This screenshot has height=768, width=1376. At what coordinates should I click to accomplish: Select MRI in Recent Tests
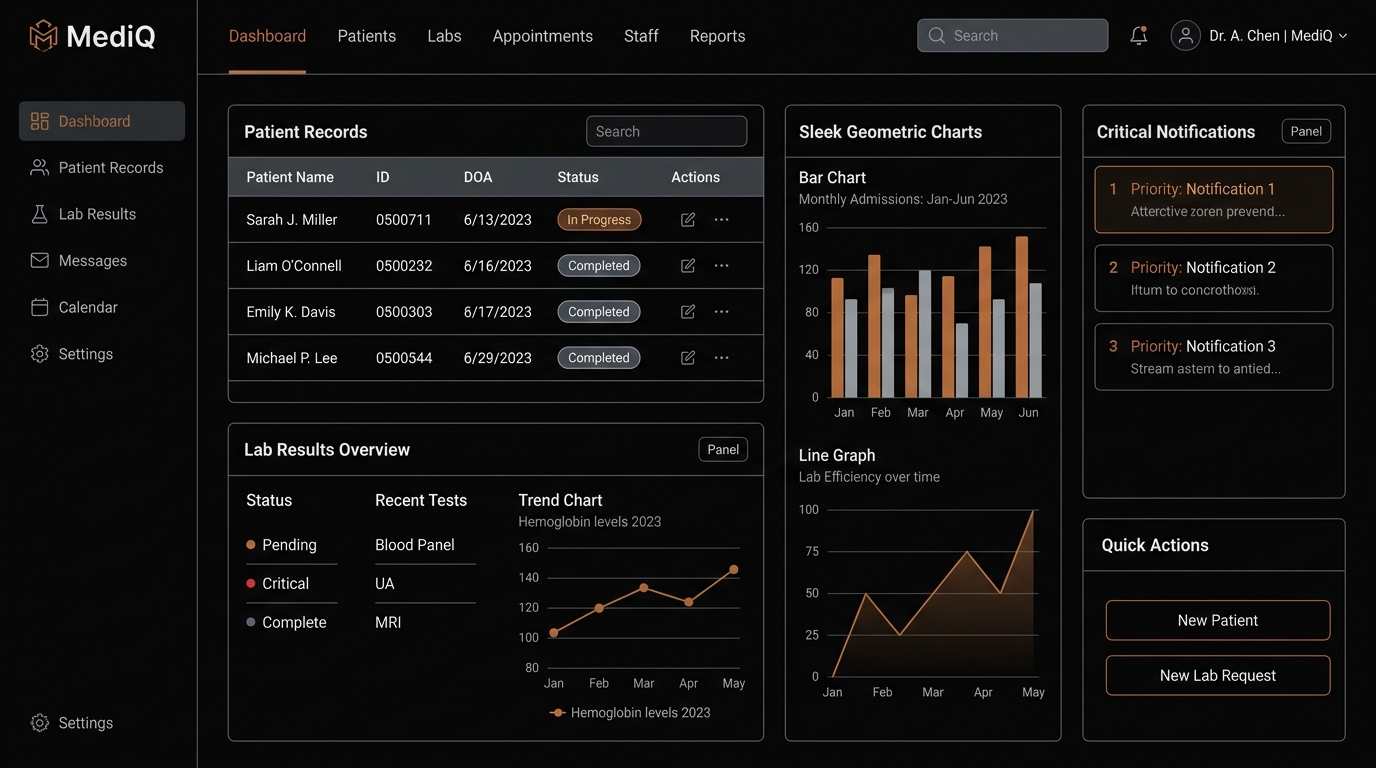(x=388, y=623)
